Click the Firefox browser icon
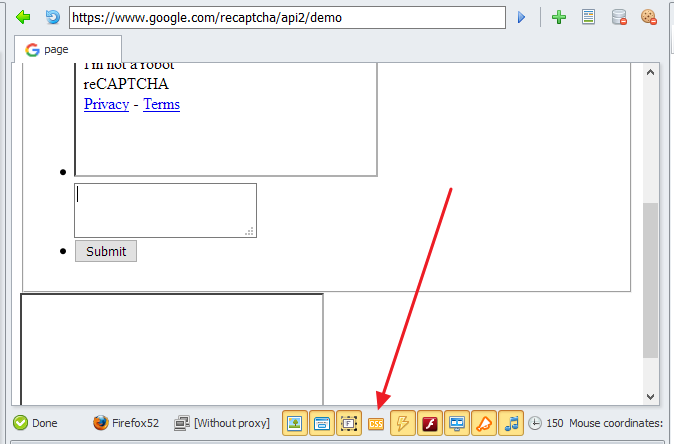674x444 pixels. tap(101, 423)
